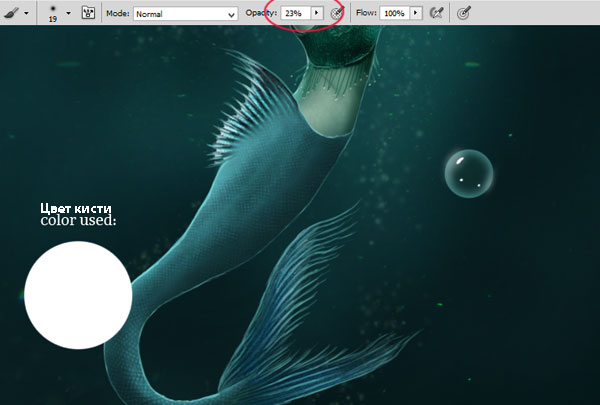Screen dimensions: 600x405
Task: Click the Flow label
Action: (x=366, y=13)
